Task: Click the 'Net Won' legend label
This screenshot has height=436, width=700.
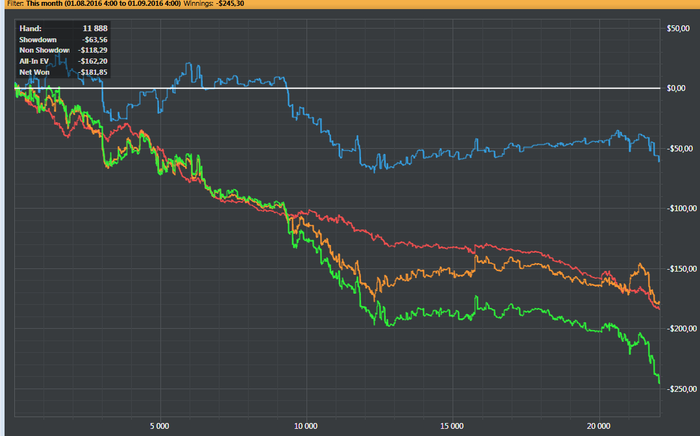Action: point(34,72)
